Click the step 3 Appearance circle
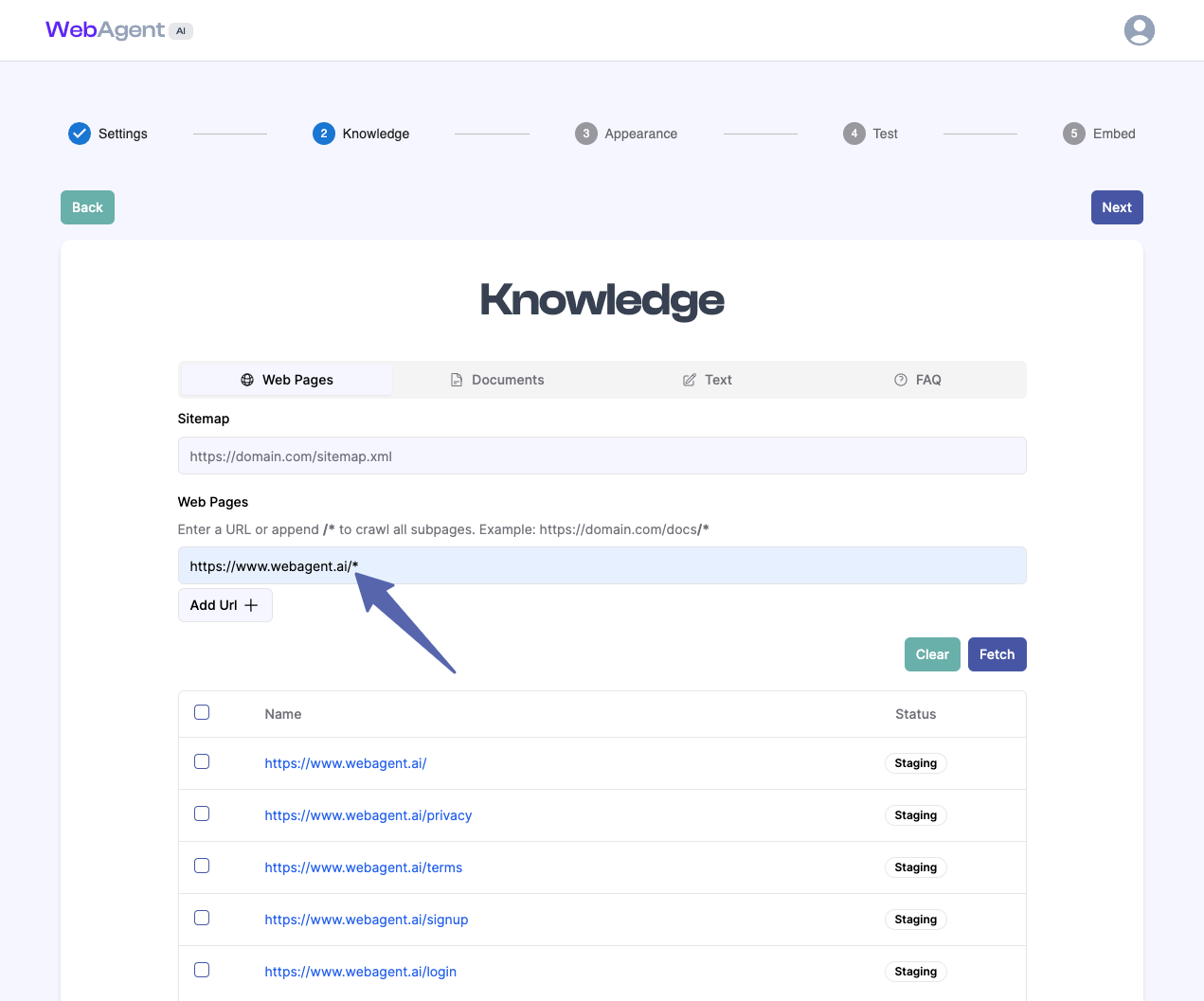 [x=586, y=134]
